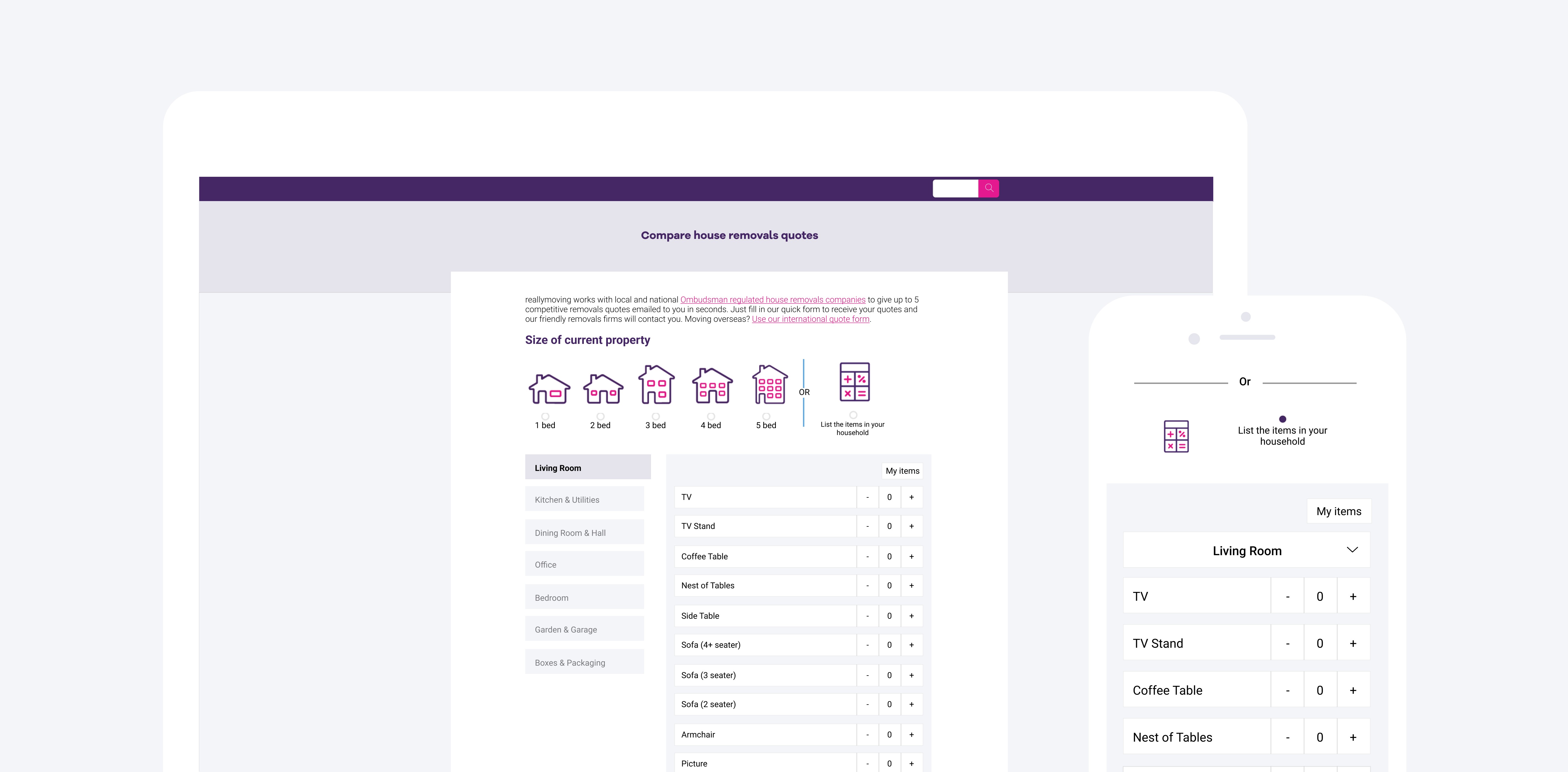Image resolution: width=1568 pixels, height=772 pixels.
Task: Click the TV quantity field on desktop
Action: [889, 497]
